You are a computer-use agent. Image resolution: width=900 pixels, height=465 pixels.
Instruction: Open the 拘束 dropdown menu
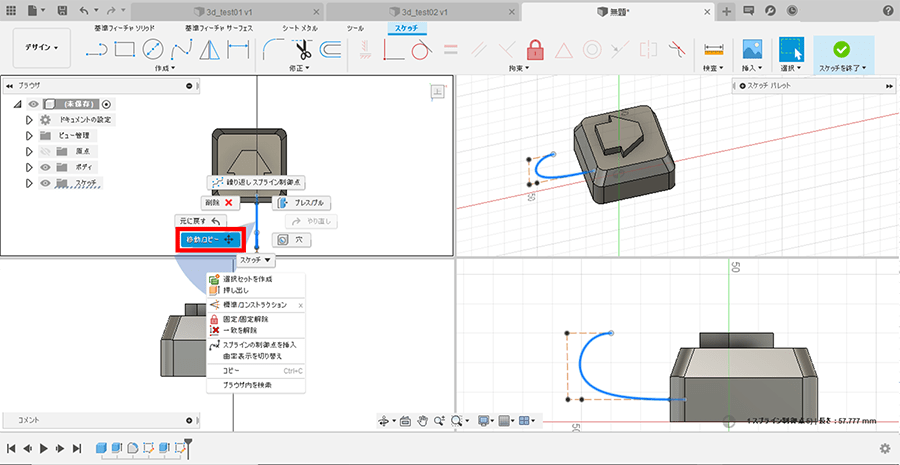(x=519, y=68)
